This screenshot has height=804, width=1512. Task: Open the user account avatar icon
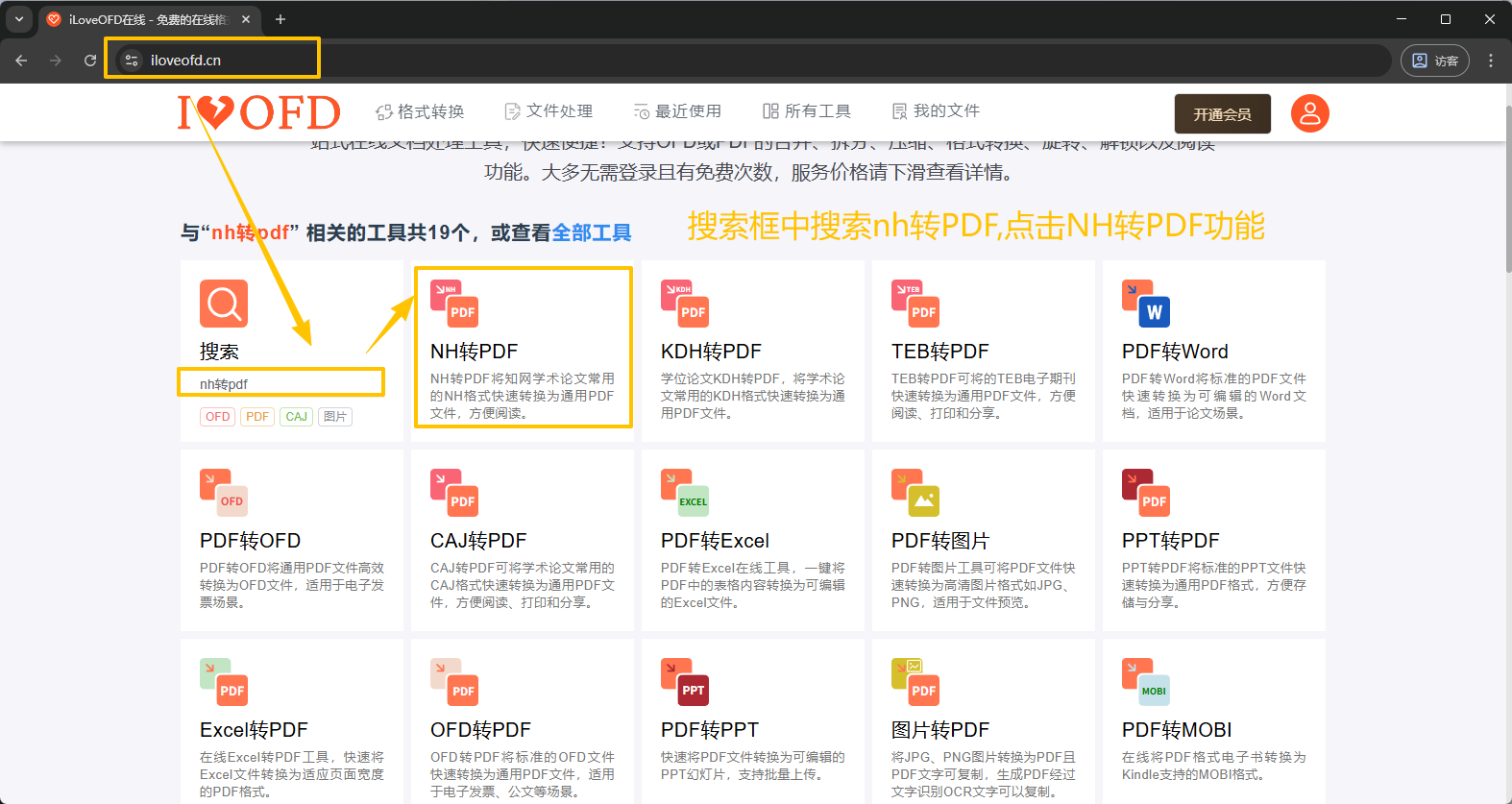tap(1309, 113)
